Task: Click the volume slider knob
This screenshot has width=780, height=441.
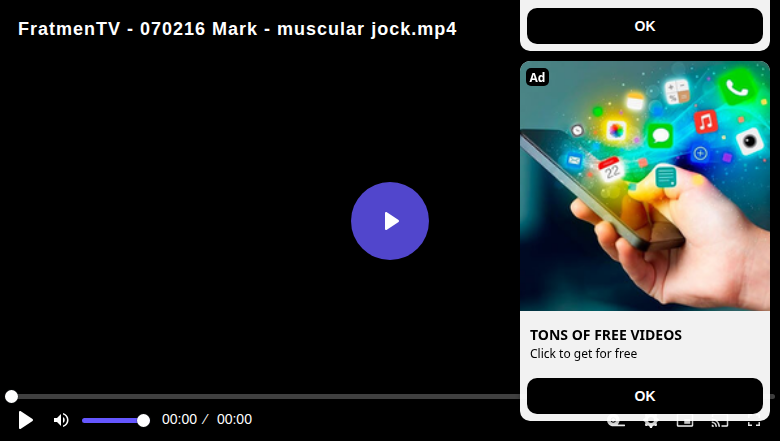Action: click(x=143, y=421)
